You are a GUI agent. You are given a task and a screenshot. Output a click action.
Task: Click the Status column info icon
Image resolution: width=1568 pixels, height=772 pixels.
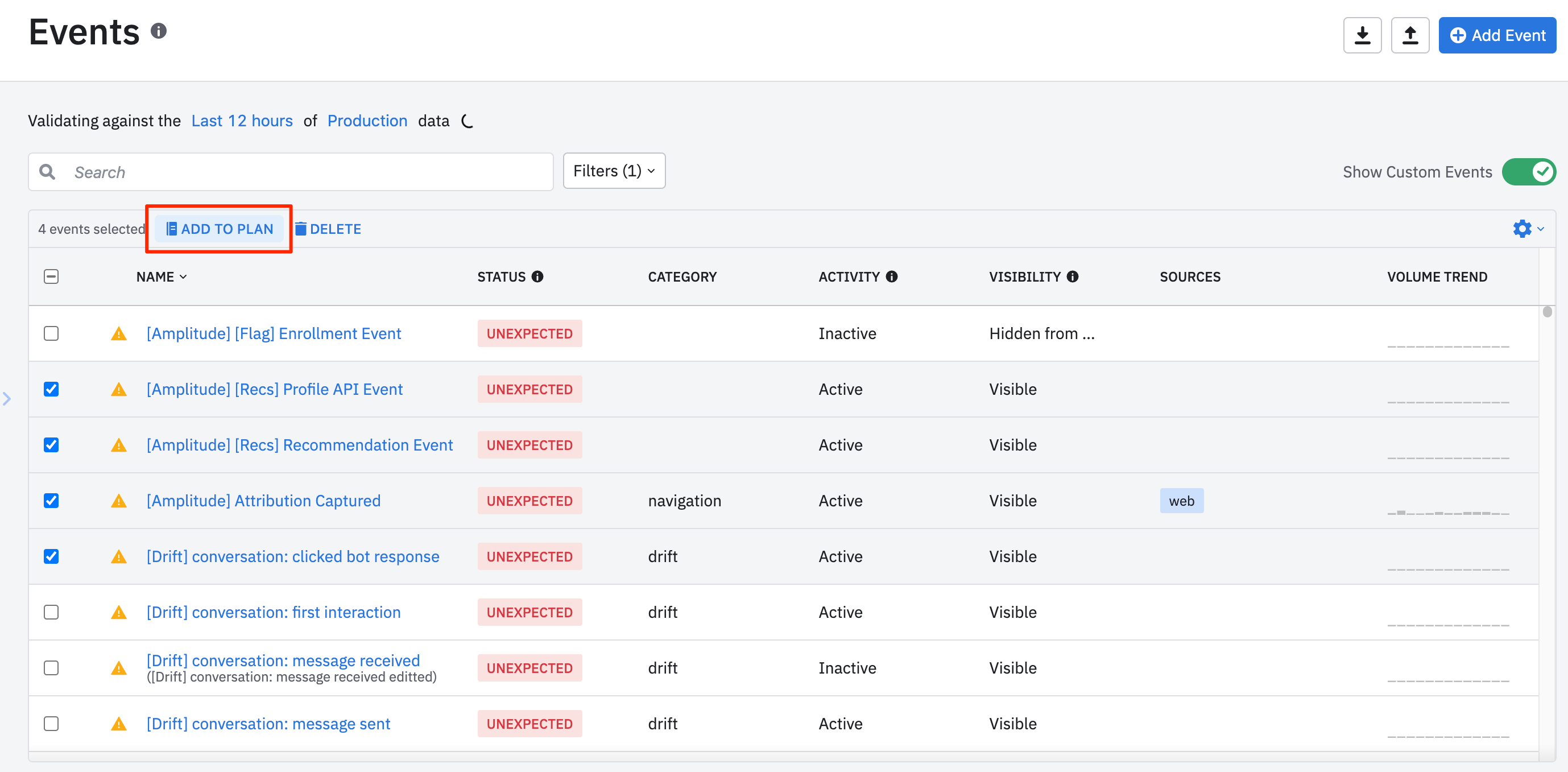537,276
